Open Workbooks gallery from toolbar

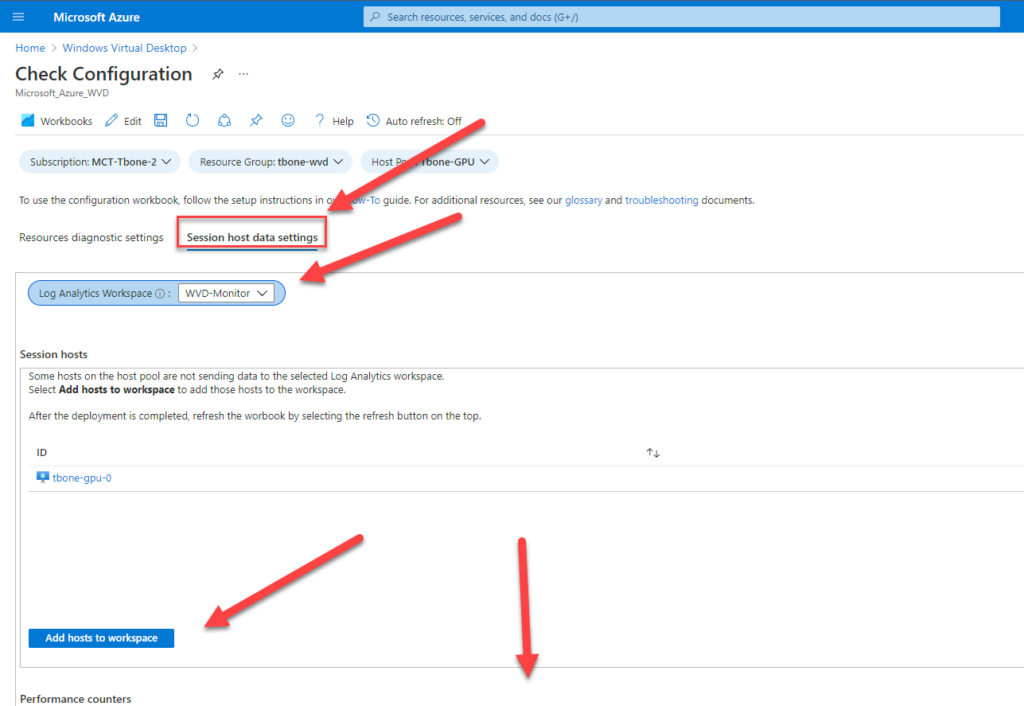click(x=57, y=121)
